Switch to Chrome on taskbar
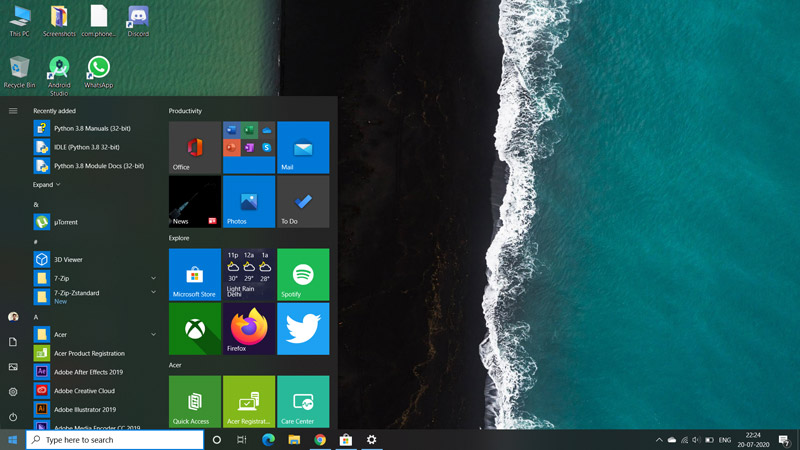The width and height of the screenshot is (800, 450). point(320,440)
